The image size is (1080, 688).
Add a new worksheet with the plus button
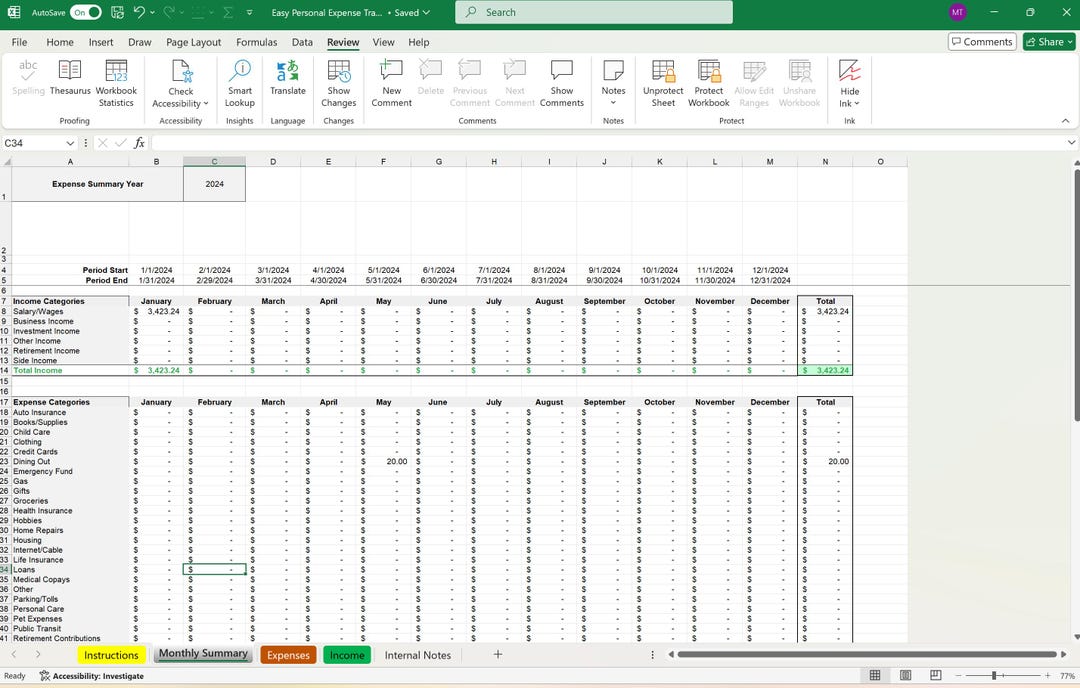pyautogui.click(x=497, y=655)
